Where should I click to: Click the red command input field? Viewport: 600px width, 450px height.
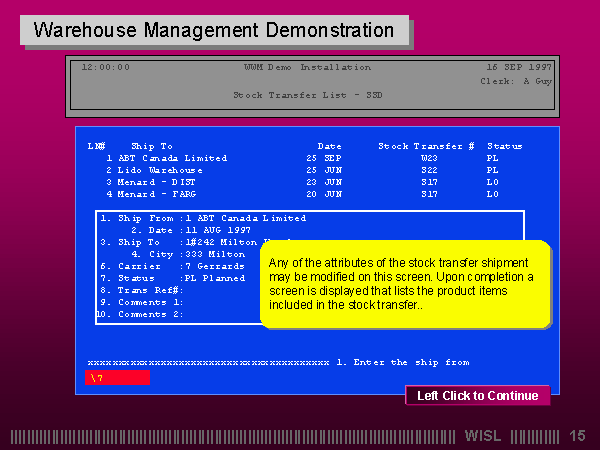click(117, 377)
